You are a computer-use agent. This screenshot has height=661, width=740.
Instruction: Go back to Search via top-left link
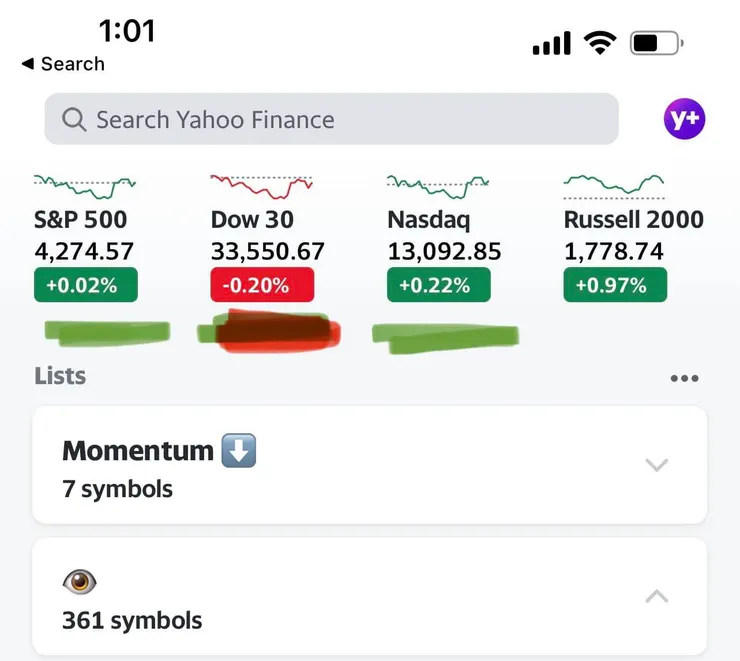63,63
